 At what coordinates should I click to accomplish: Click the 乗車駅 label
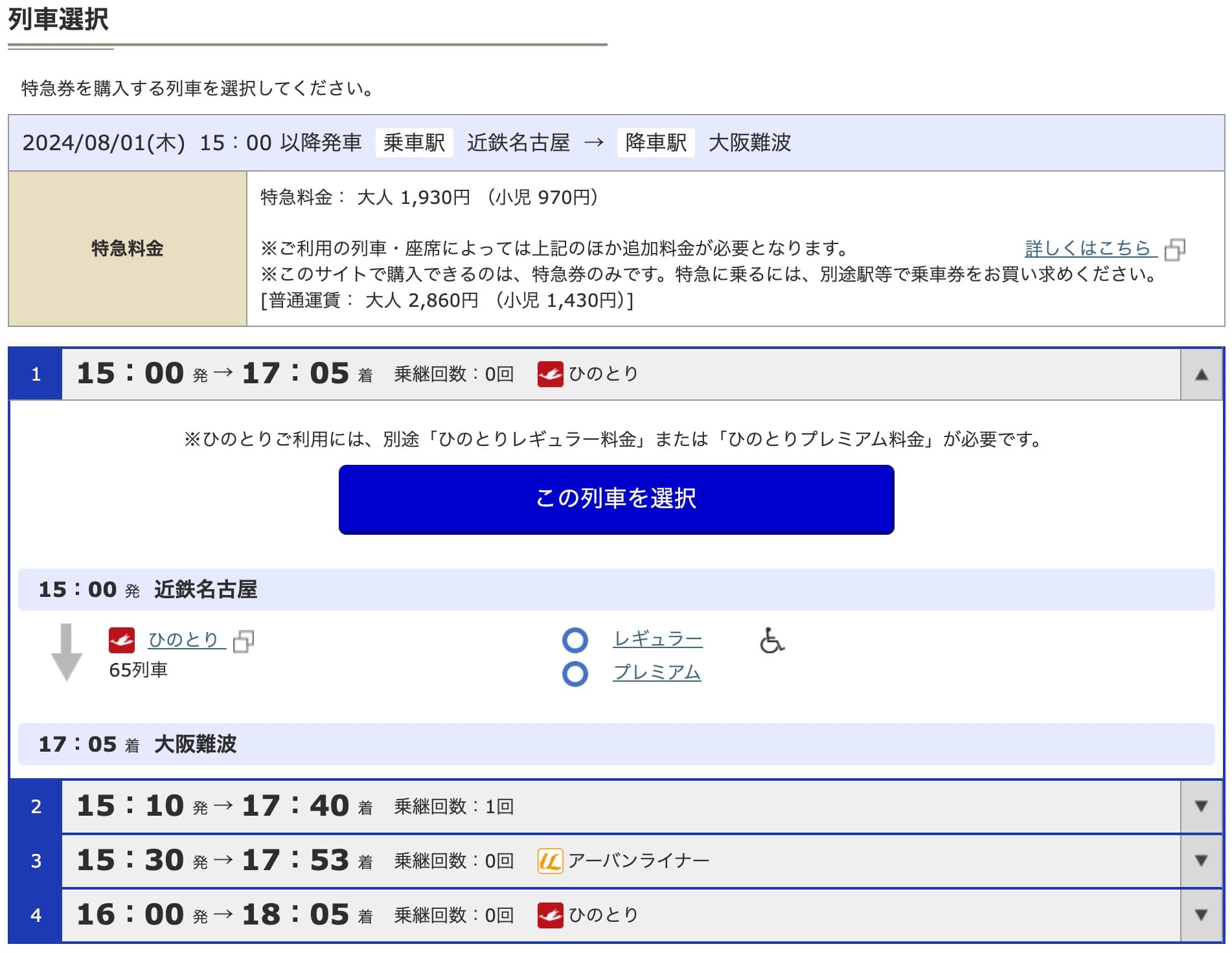(414, 142)
